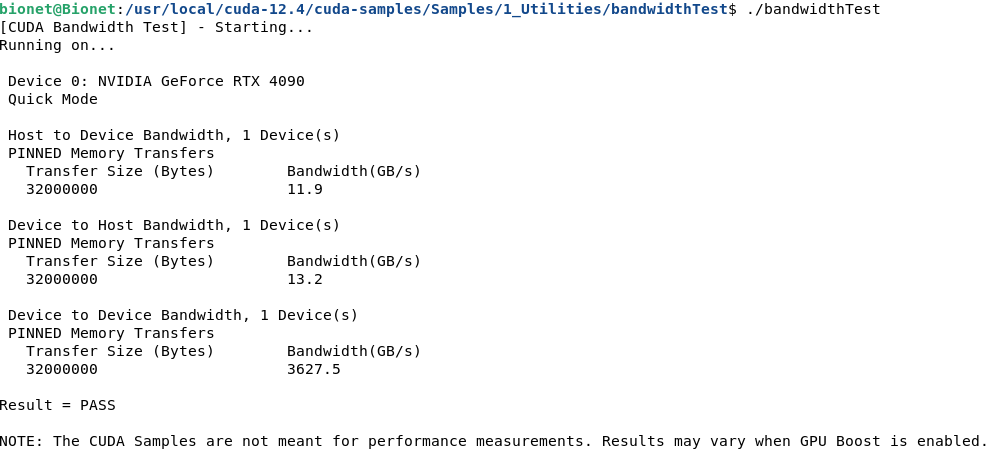This screenshot has width=986, height=452.
Task: Click the 3627.5 bandwidth value
Action: [x=314, y=369]
